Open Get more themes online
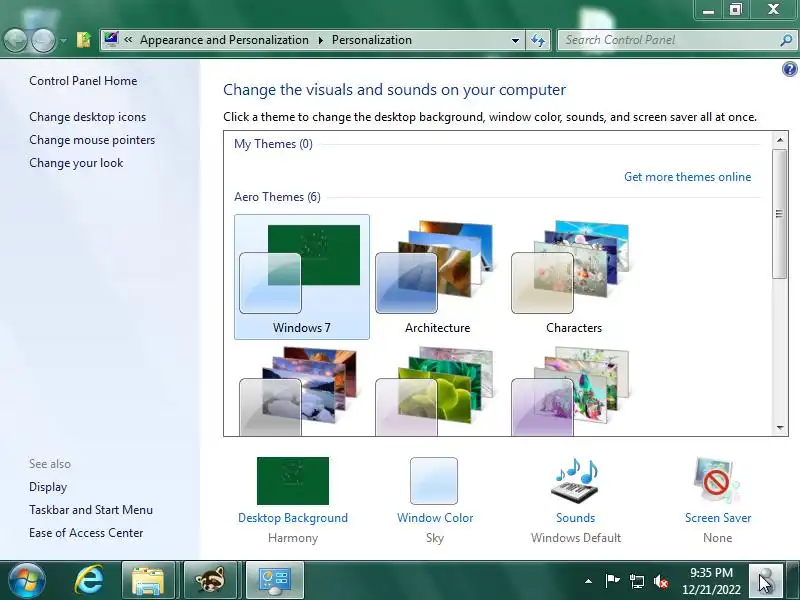The image size is (800, 600). point(687,177)
